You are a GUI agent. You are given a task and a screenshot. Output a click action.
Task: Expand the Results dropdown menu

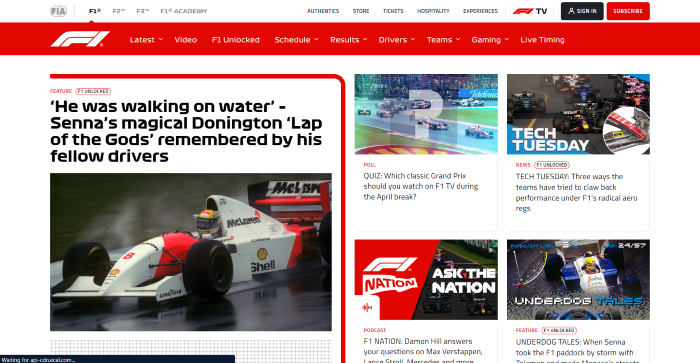(349, 40)
